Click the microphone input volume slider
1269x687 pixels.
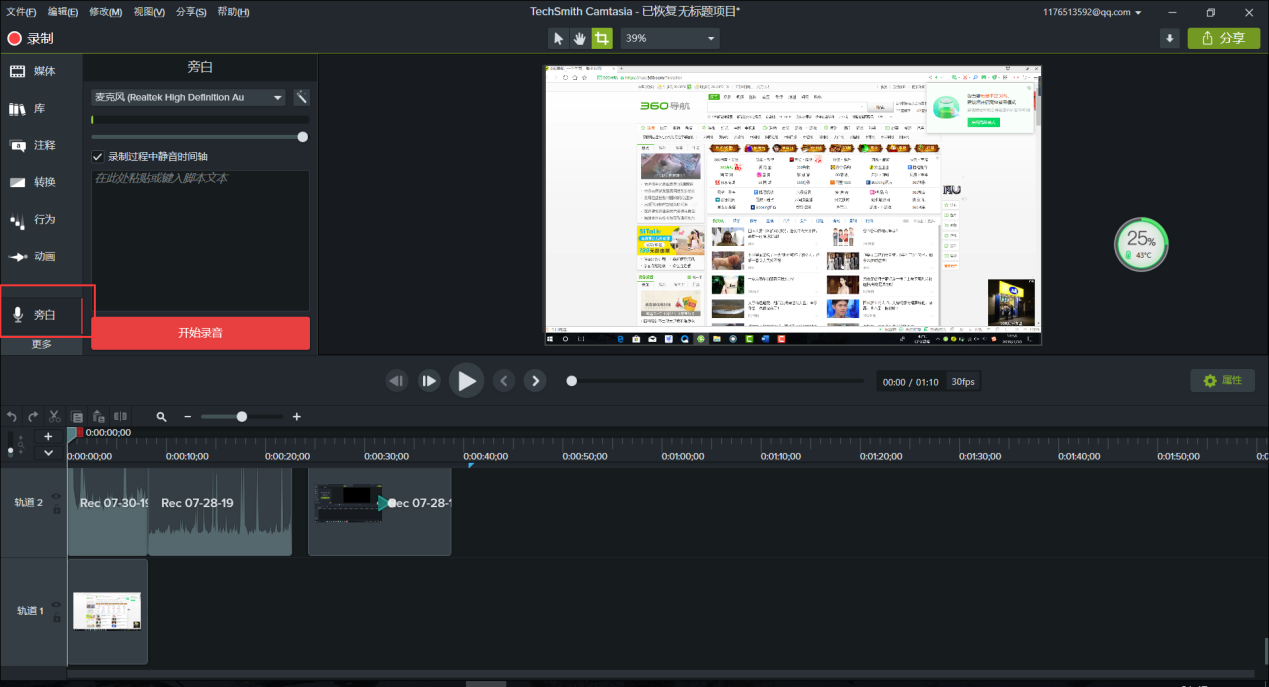pos(200,137)
